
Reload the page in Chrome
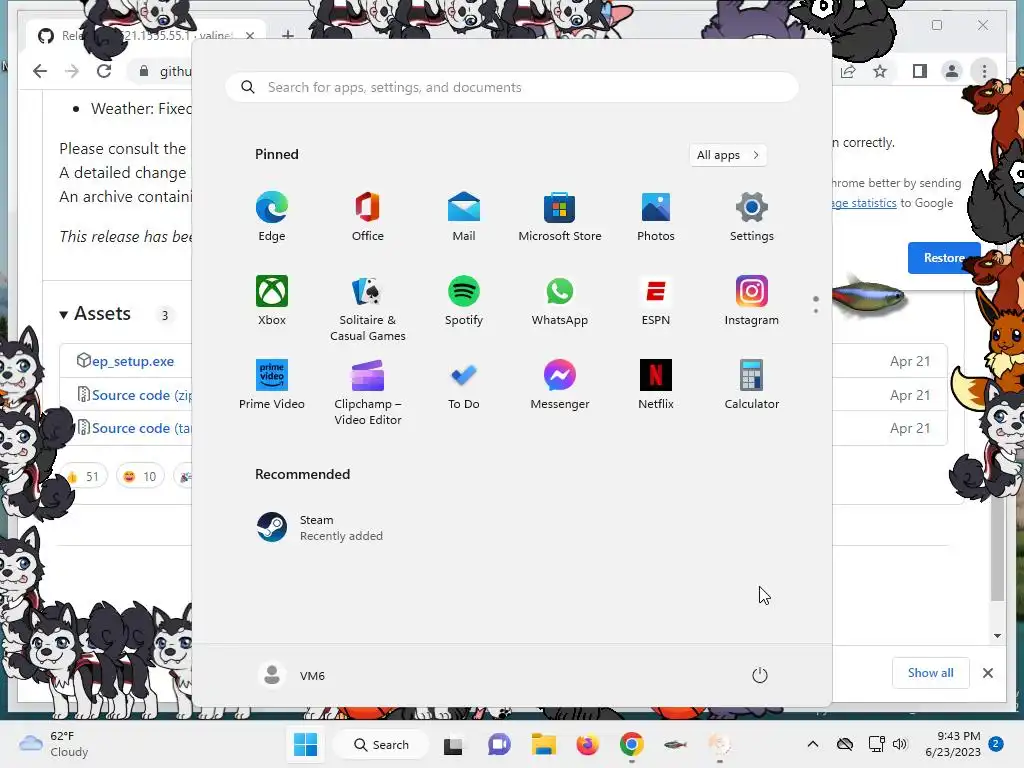104,71
